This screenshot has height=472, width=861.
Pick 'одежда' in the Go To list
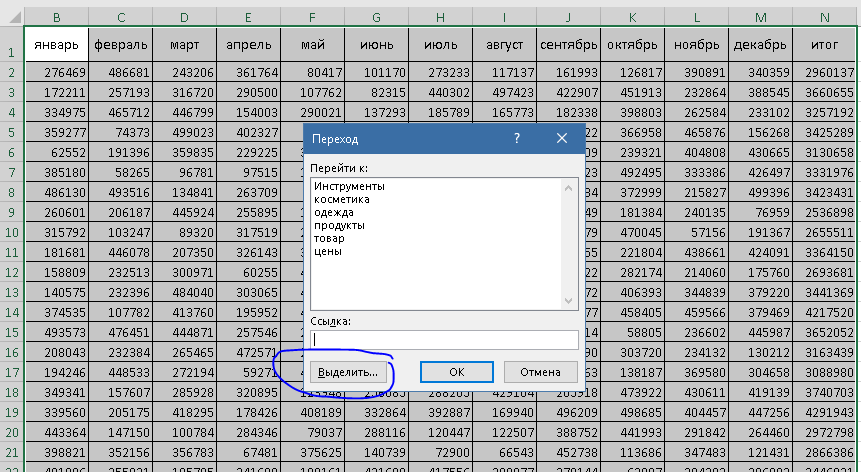(334, 212)
